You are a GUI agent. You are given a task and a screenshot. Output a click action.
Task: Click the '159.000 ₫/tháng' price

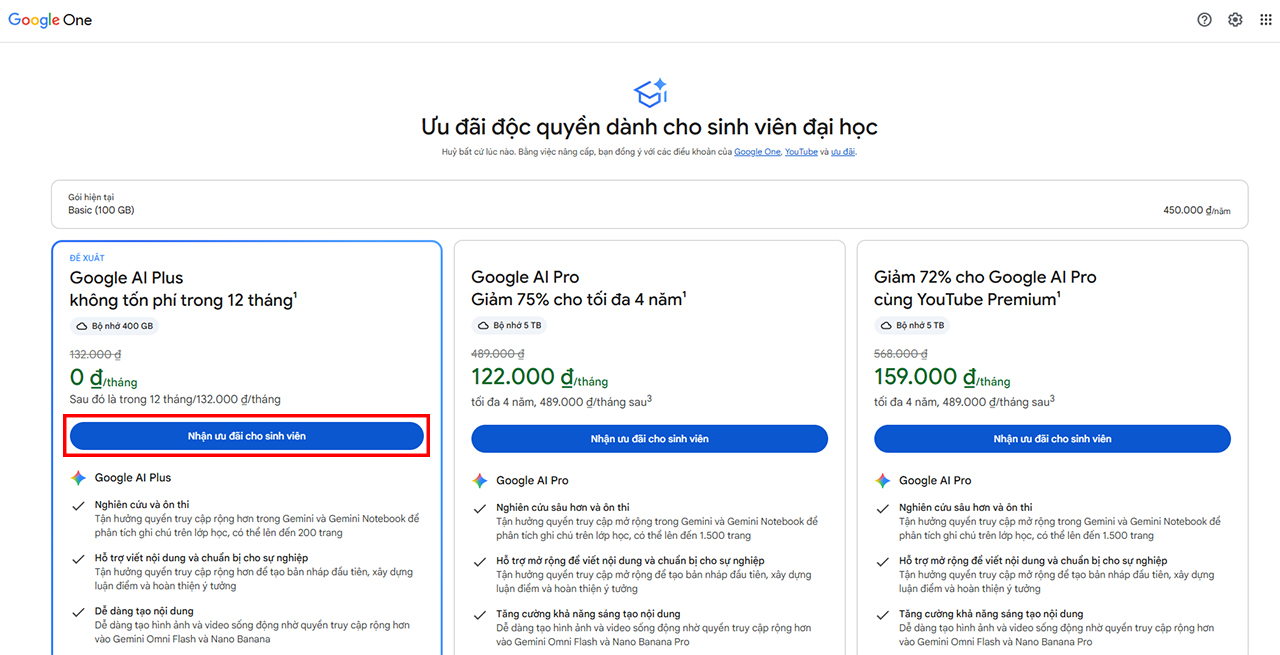point(942,378)
